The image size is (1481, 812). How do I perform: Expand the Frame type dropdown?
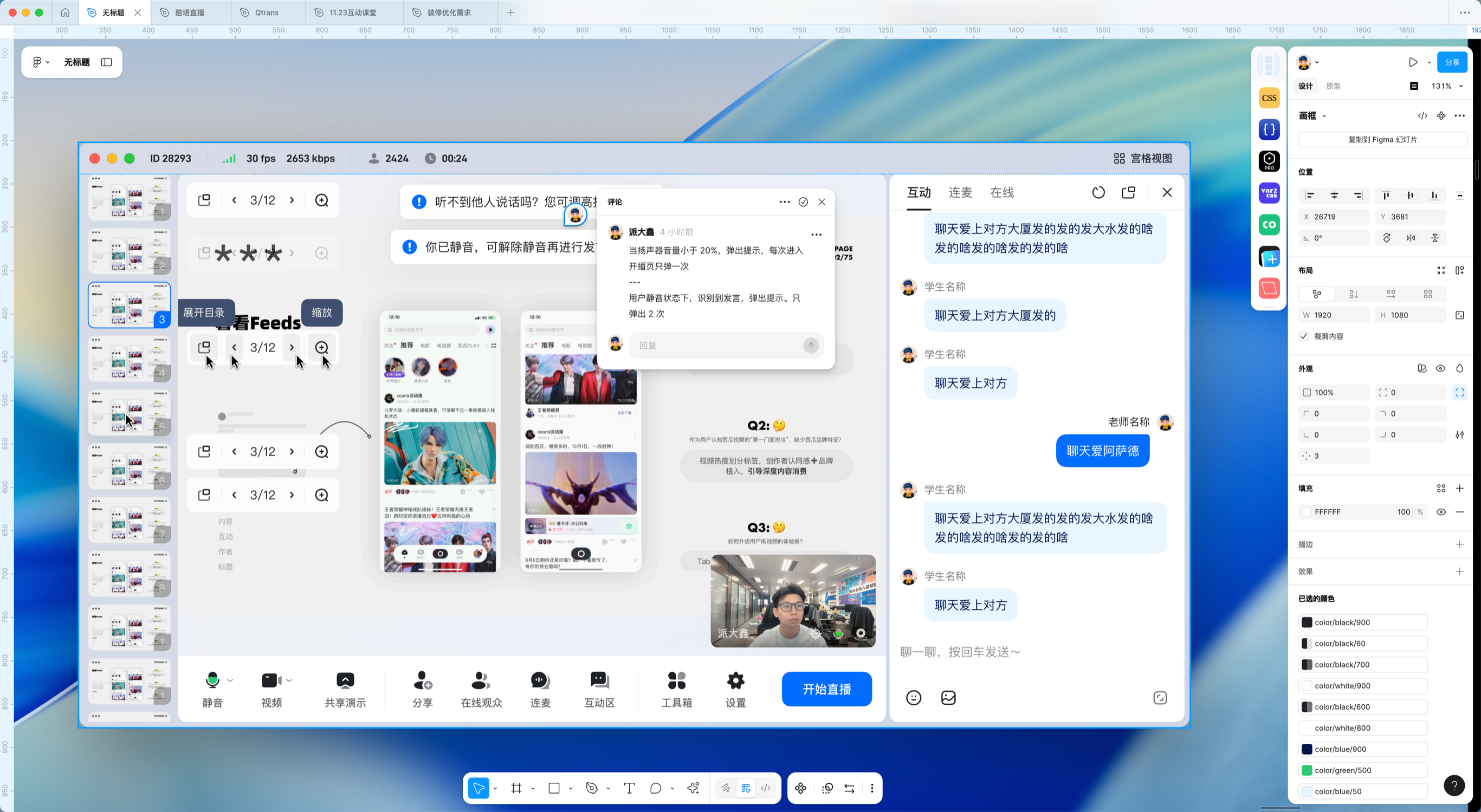pos(1324,116)
